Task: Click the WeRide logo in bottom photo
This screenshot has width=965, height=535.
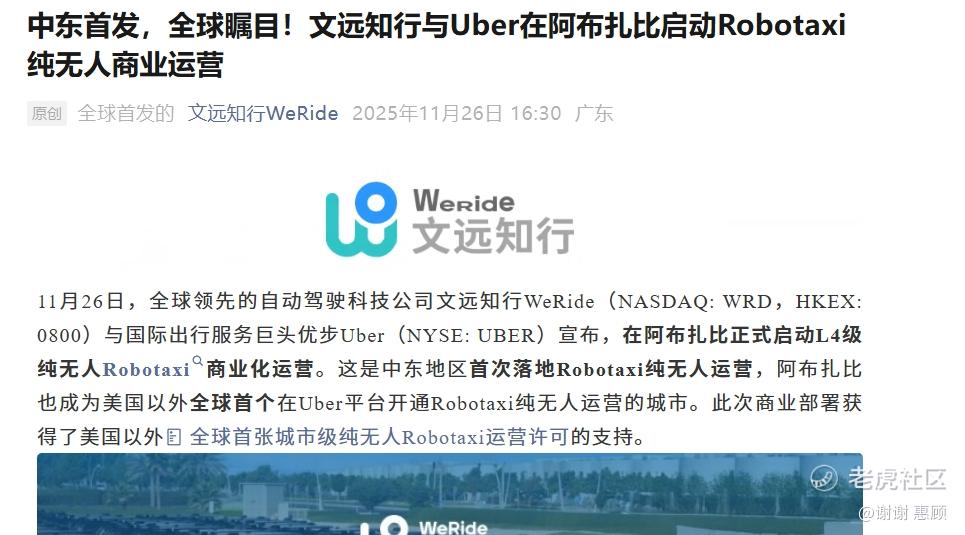Action: [425, 526]
